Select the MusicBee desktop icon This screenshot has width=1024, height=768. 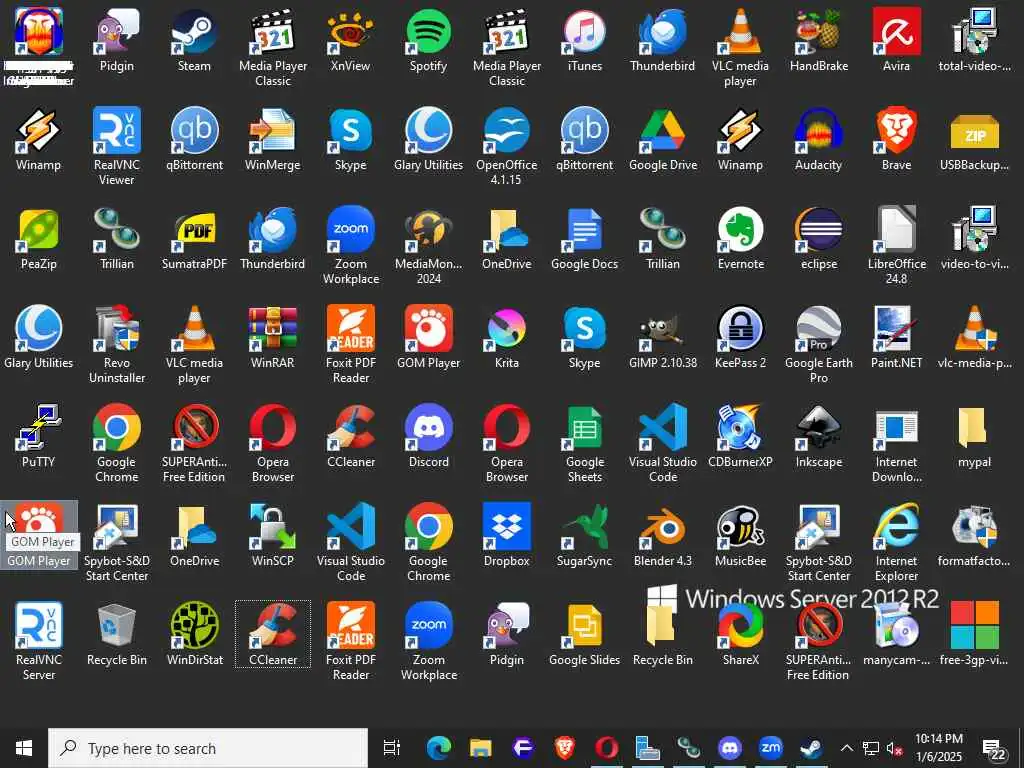(741, 536)
